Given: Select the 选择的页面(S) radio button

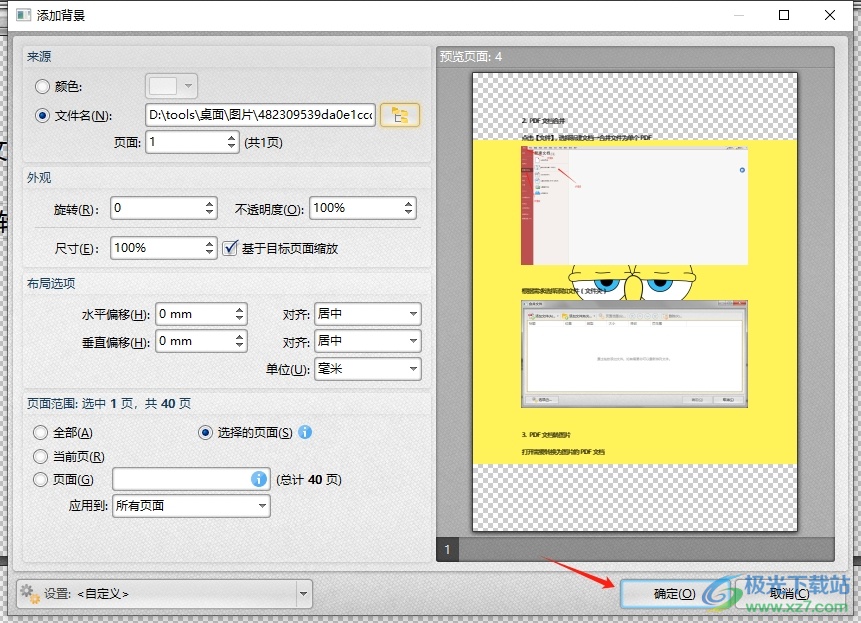Looking at the screenshot, I should tap(205, 433).
